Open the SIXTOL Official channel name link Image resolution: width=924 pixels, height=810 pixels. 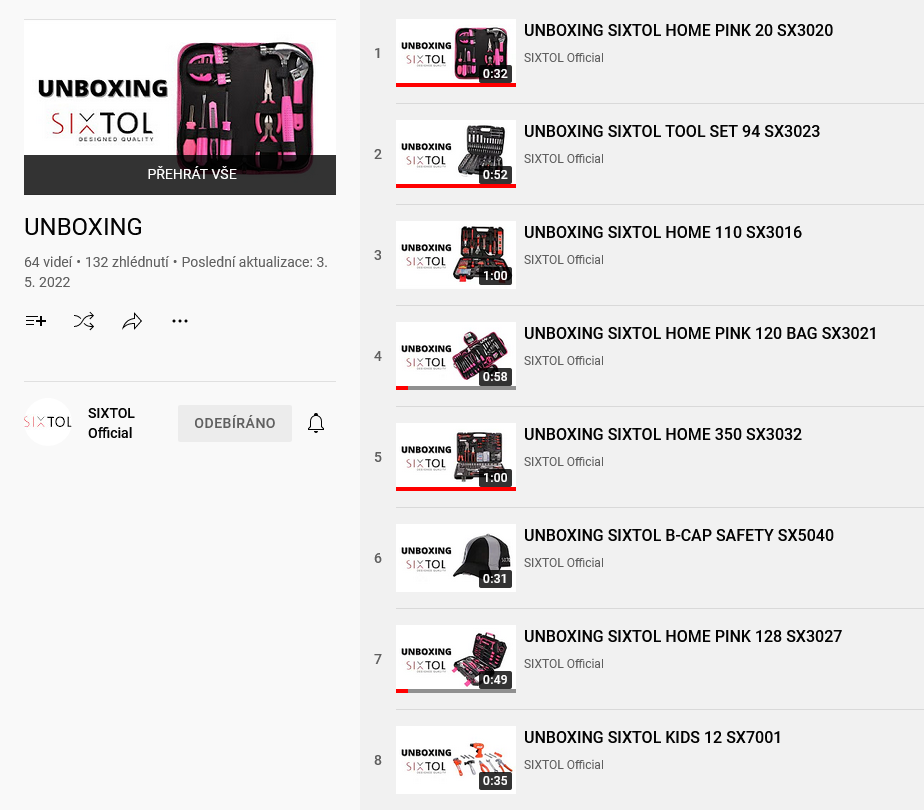pyautogui.click(x=111, y=423)
